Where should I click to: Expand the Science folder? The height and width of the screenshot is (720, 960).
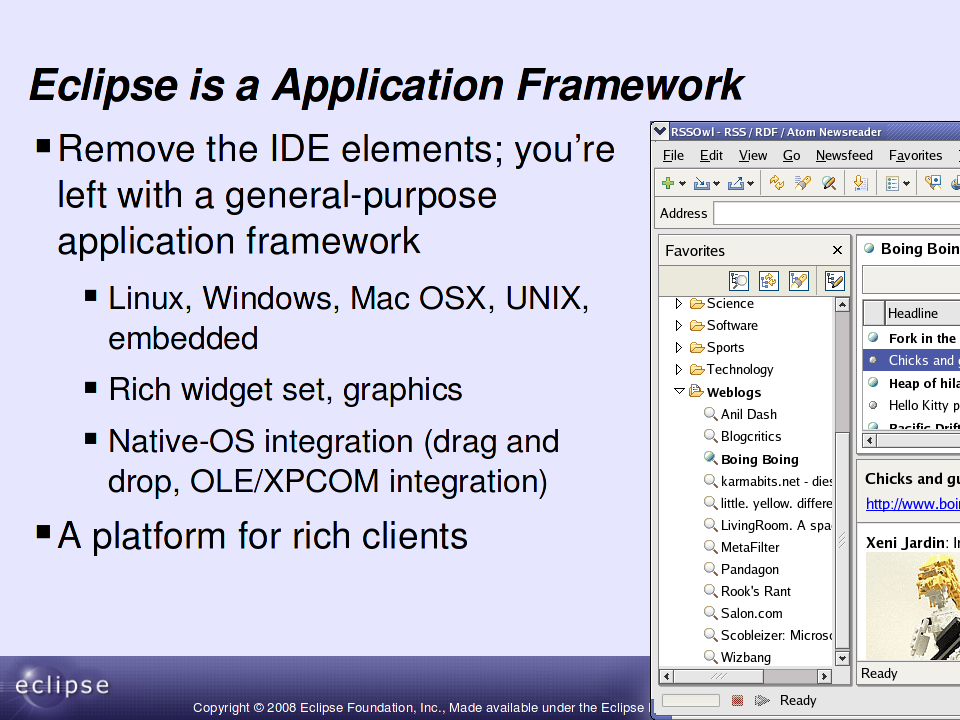[x=678, y=304]
